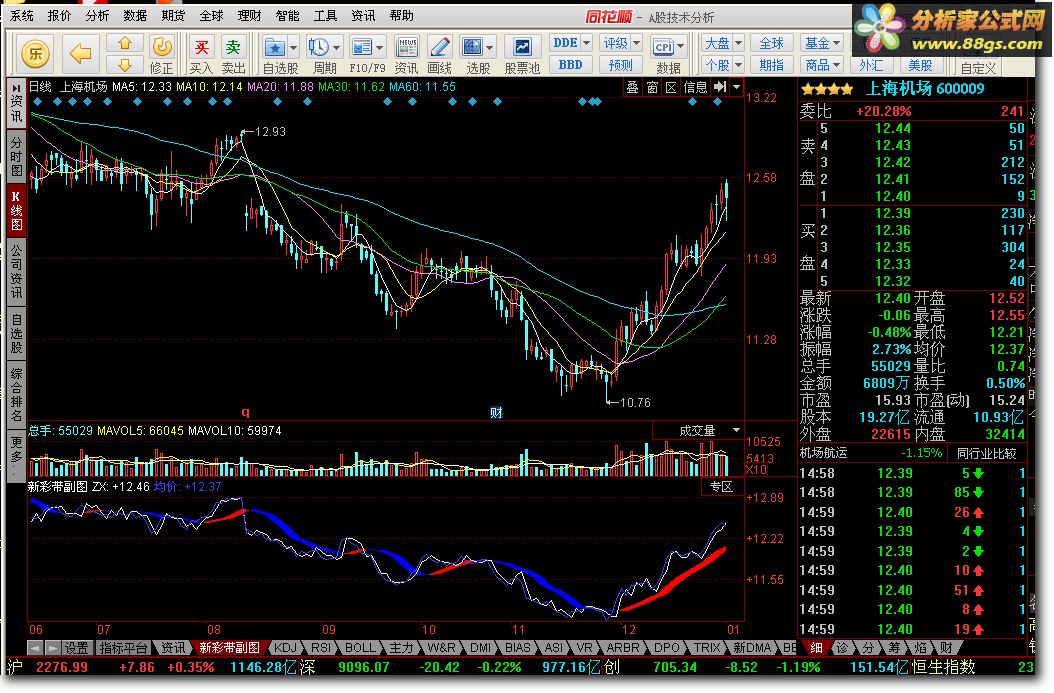Click the 财 finance marker on chart
The width and height of the screenshot is (1054, 693).
[x=496, y=413]
